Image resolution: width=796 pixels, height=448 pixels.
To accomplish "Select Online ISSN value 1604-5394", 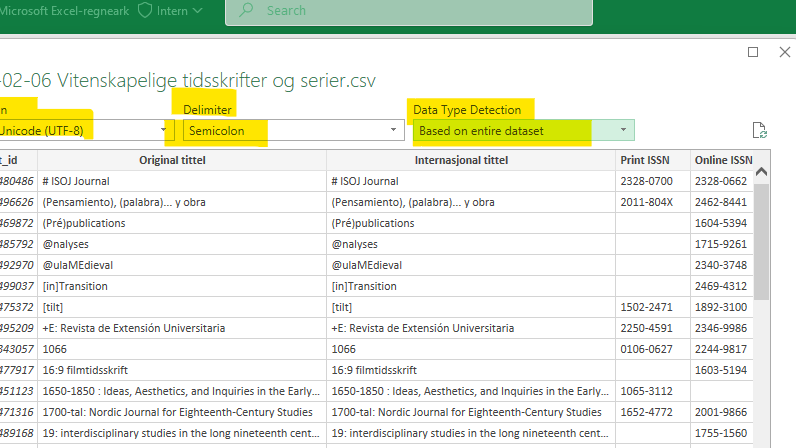I will 721,223.
